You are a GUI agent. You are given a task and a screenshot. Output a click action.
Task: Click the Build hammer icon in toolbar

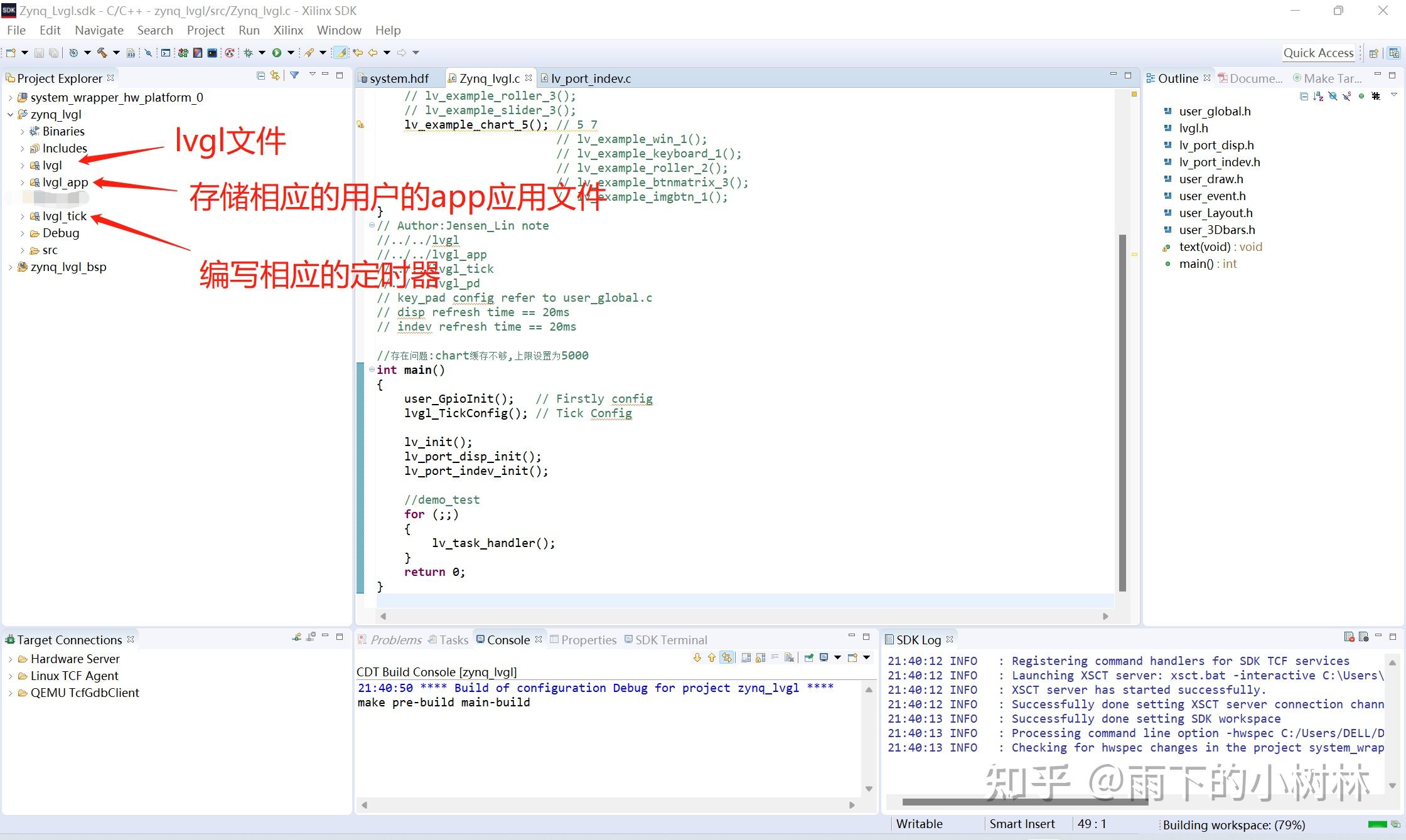coord(102,53)
